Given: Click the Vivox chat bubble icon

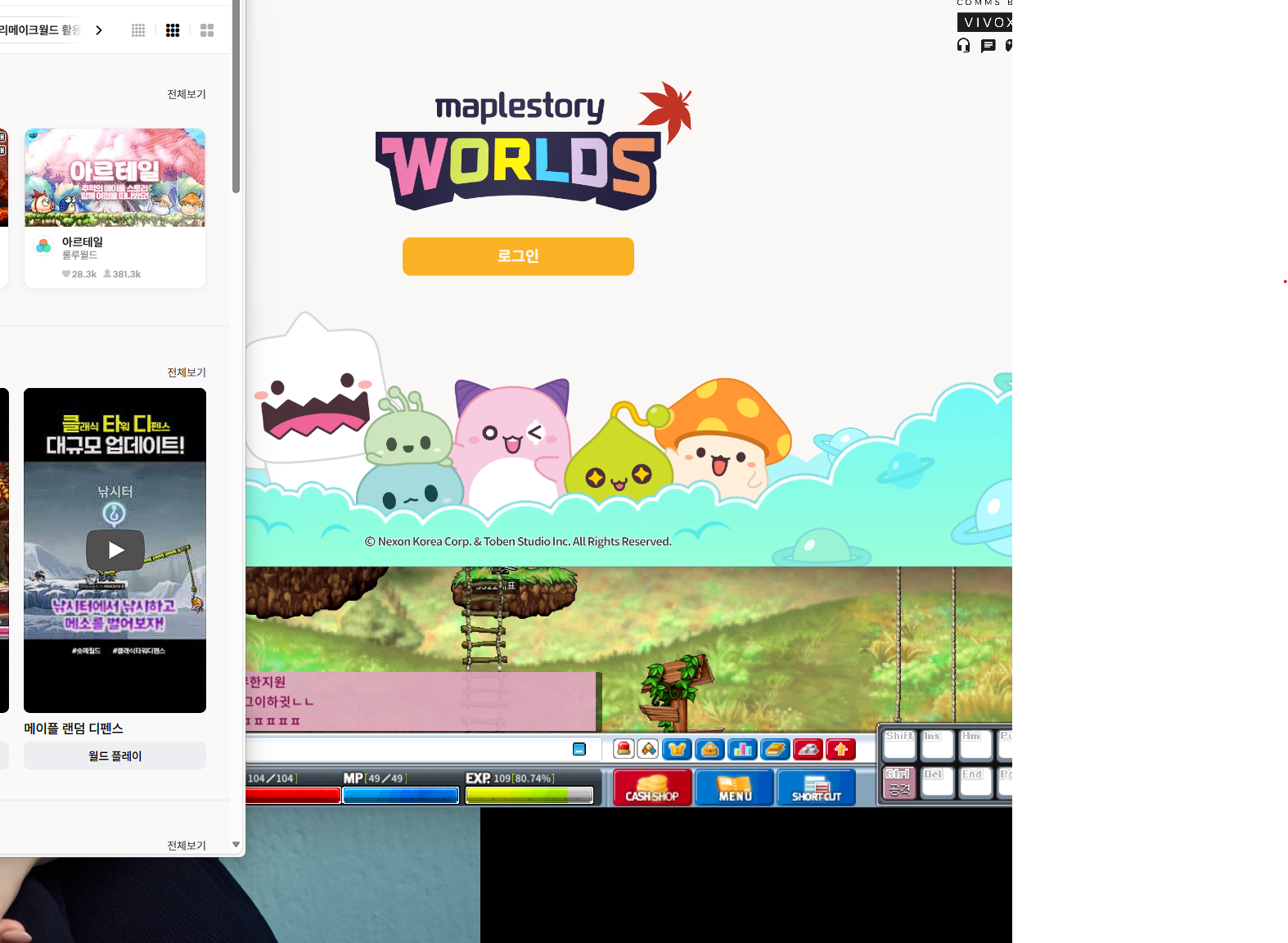Looking at the screenshot, I should [988, 46].
